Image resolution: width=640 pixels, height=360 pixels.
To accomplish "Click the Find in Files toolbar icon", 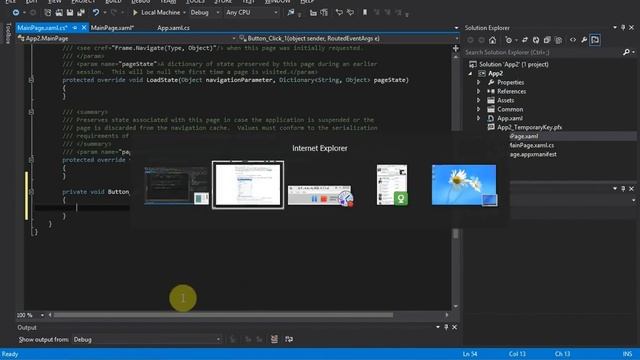I will [x=291, y=13].
